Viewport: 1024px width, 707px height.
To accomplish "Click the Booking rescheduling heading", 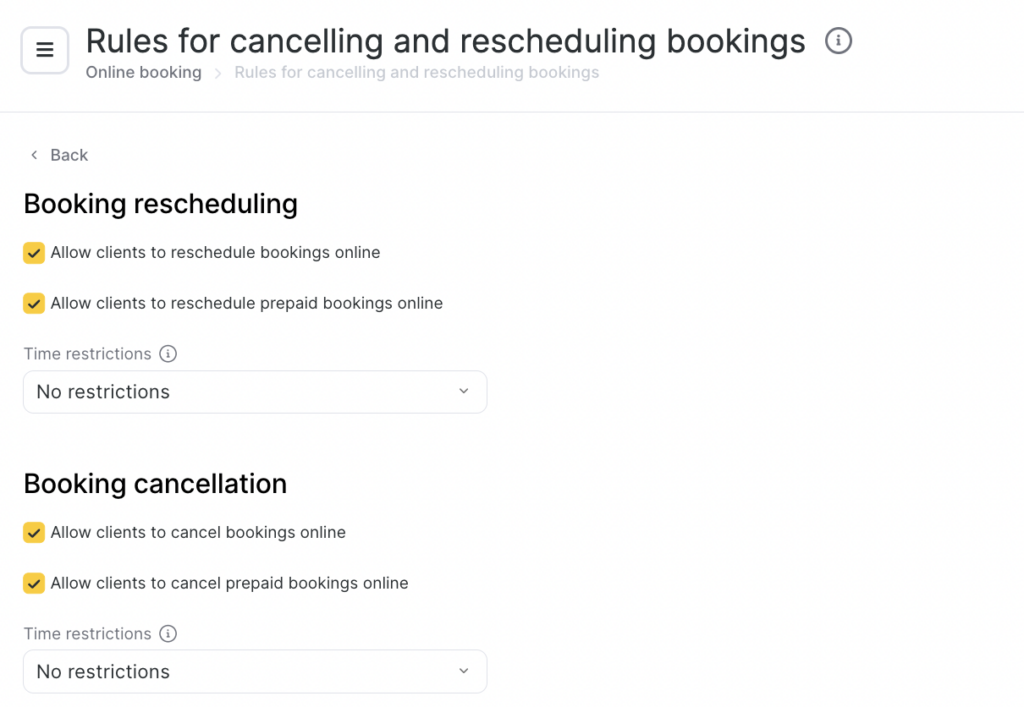I will point(160,204).
